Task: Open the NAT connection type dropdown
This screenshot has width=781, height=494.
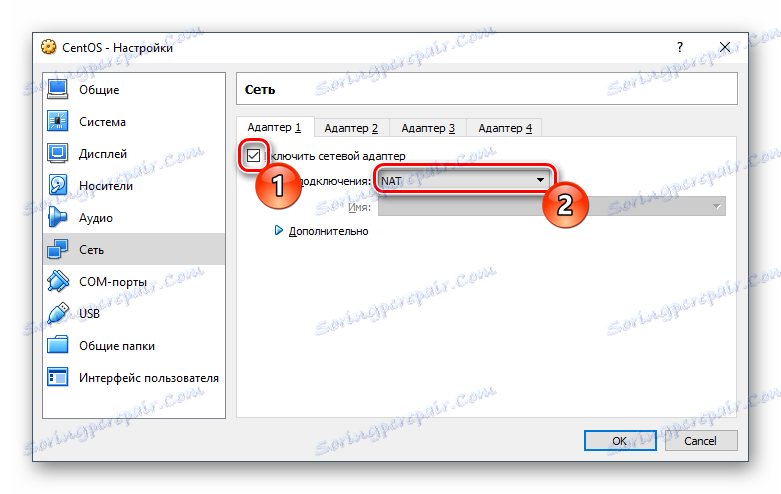Action: point(463,180)
